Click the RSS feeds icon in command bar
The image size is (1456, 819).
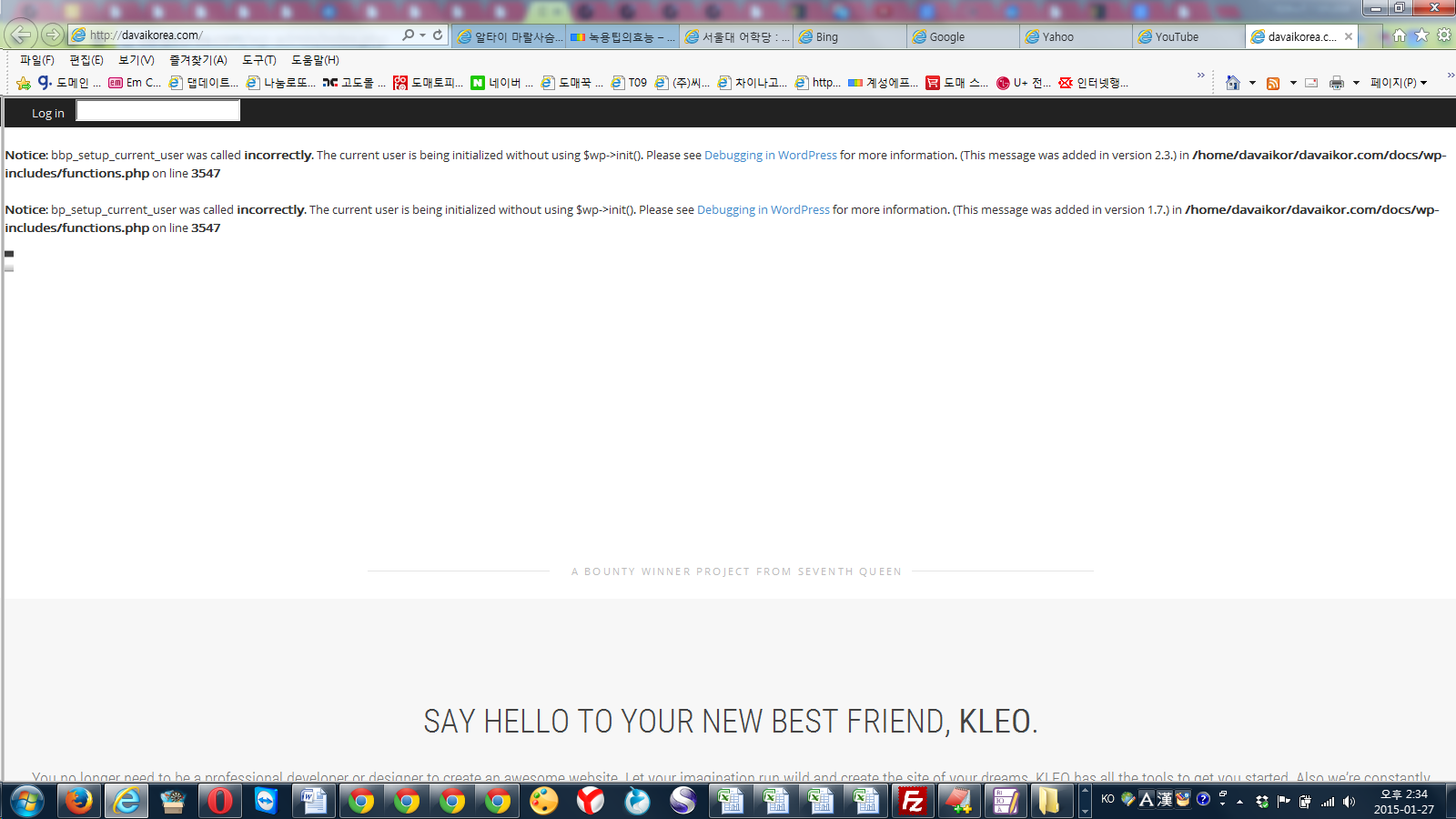point(1273,83)
